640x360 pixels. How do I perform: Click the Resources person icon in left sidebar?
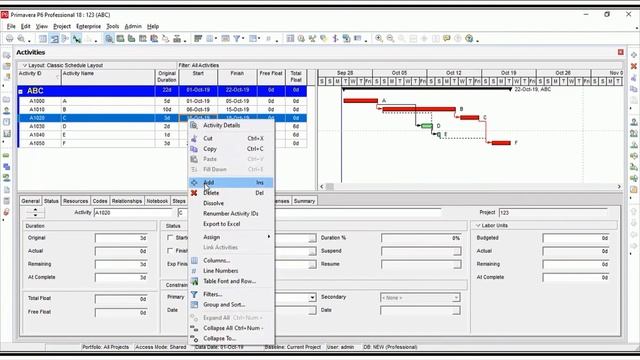(7, 111)
